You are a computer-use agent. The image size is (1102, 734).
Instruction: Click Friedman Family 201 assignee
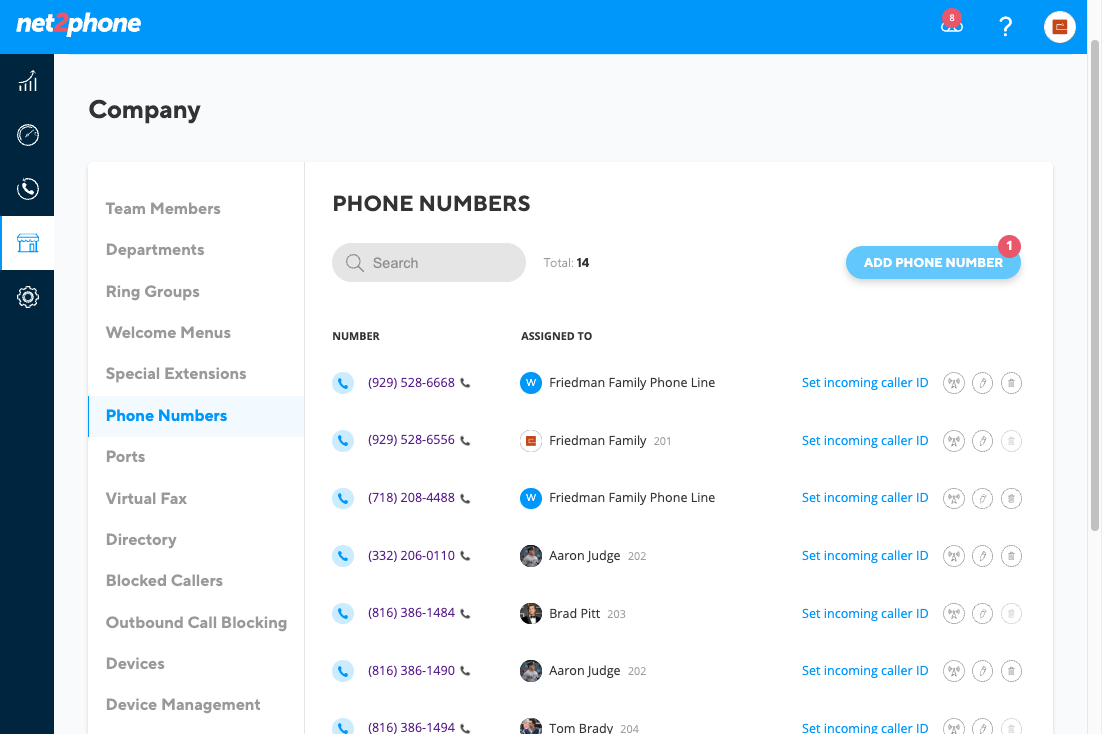click(595, 441)
